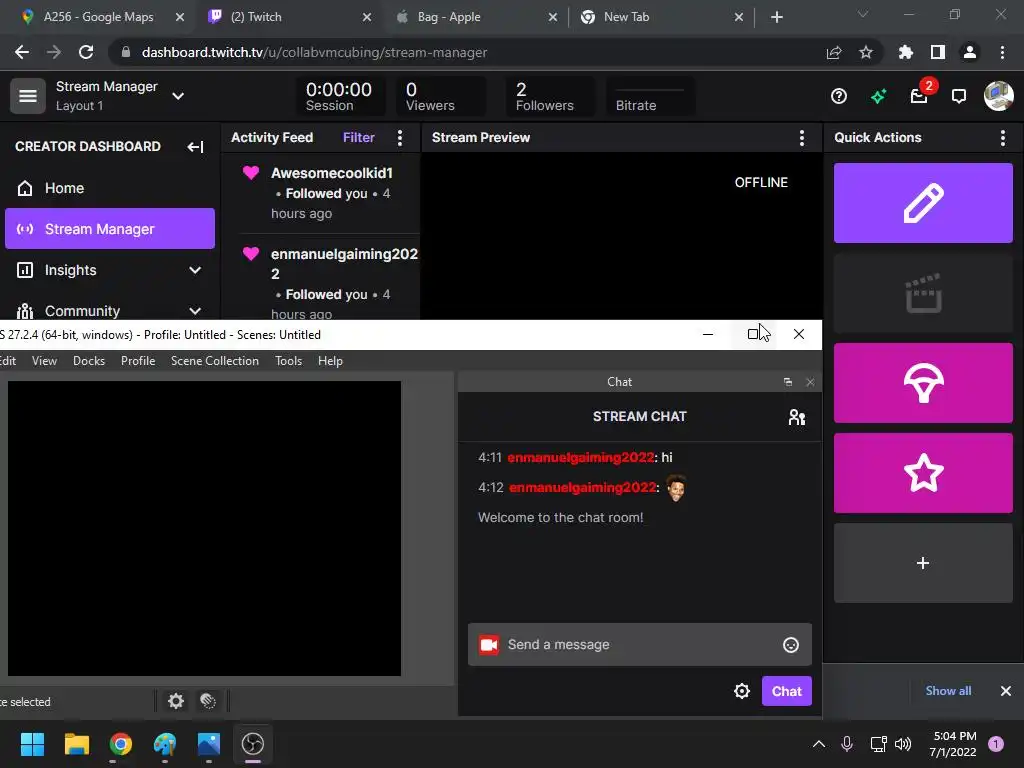Viewport: 1024px width, 768px height.
Task: Click the star quick action tile
Action: pyautogui.click(x=923, y=473)
